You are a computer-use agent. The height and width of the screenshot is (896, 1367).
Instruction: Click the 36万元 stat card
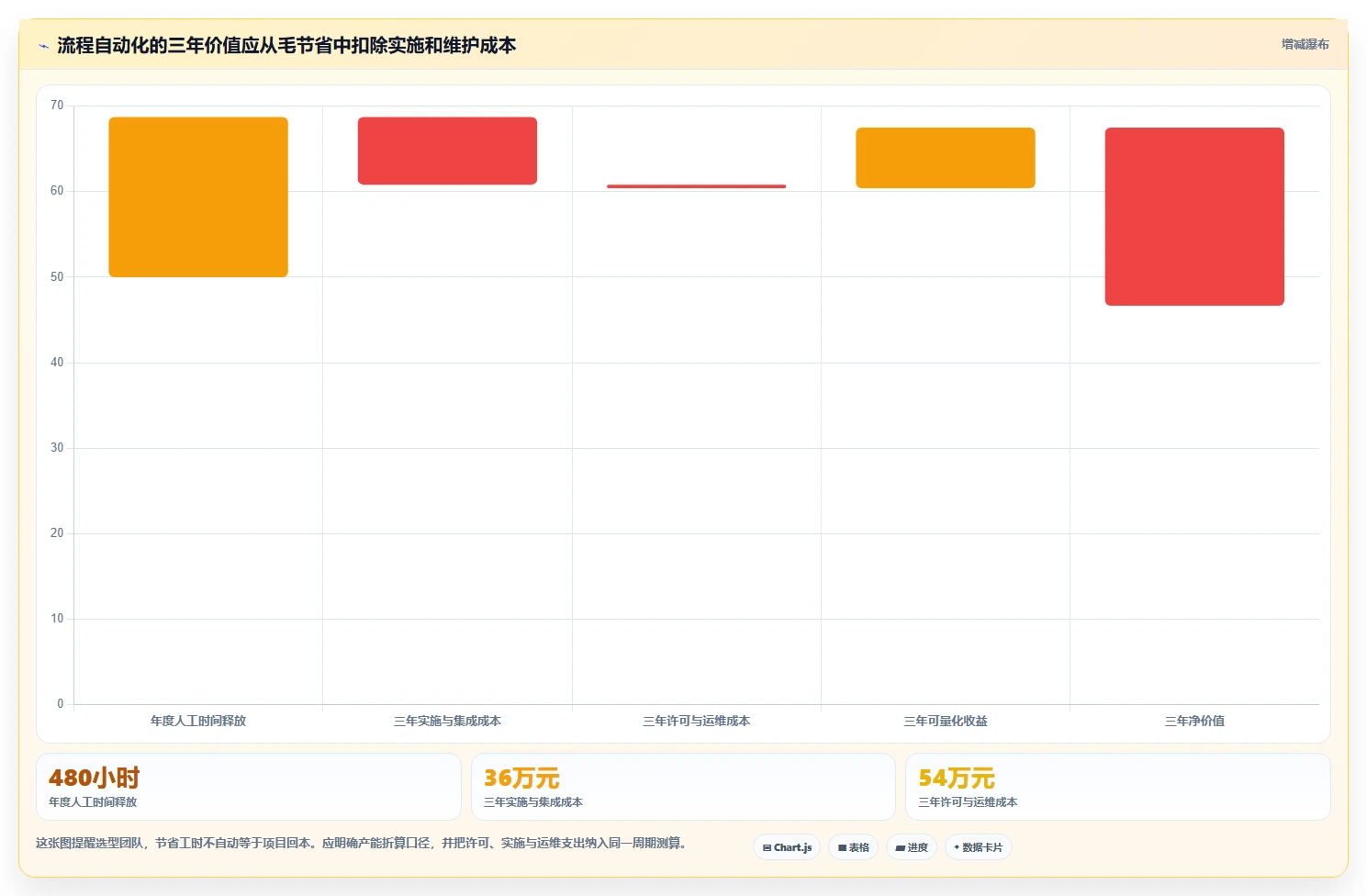coord(683,787)
